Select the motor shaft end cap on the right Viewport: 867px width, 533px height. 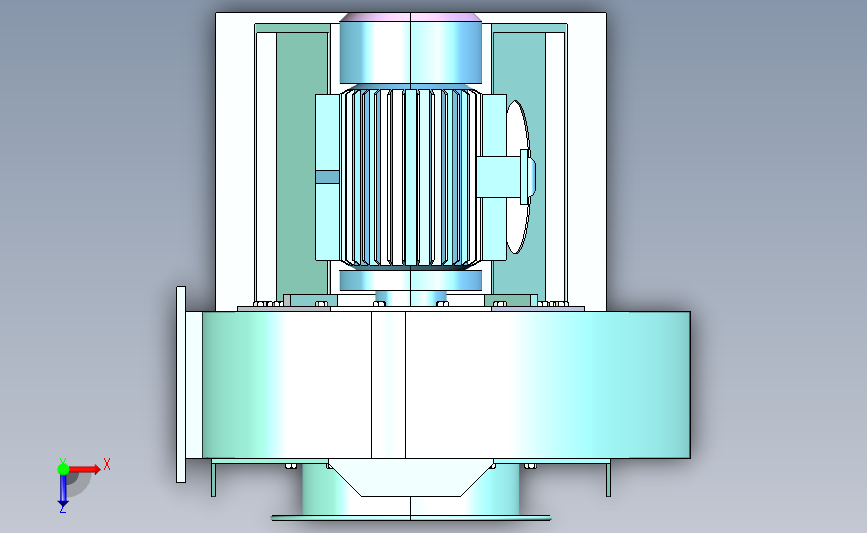click(528, 176)
